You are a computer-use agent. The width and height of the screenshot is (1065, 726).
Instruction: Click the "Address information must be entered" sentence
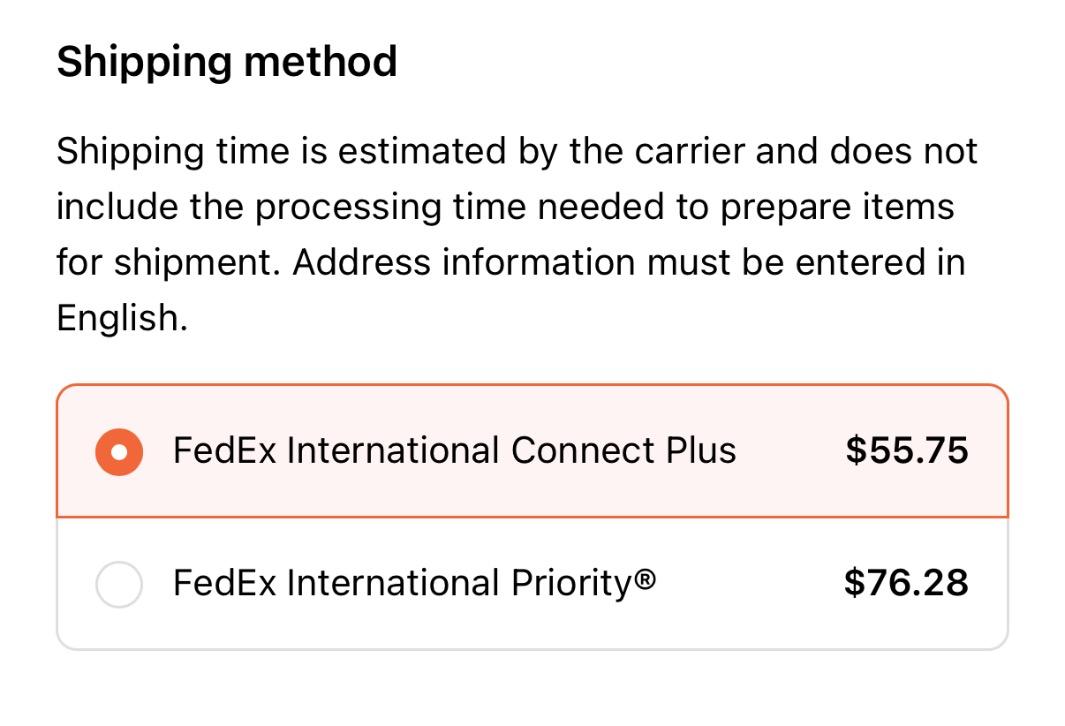(629, 263)
